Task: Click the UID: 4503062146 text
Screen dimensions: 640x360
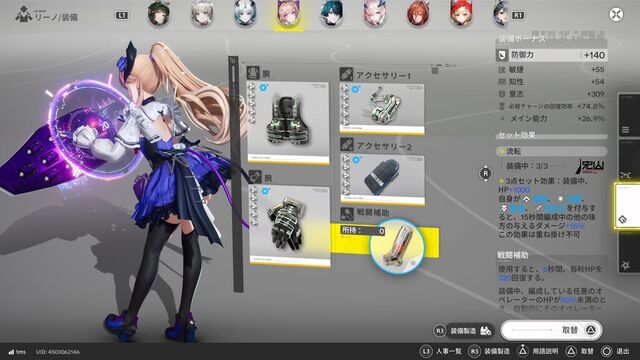Action: coord(58,352)
